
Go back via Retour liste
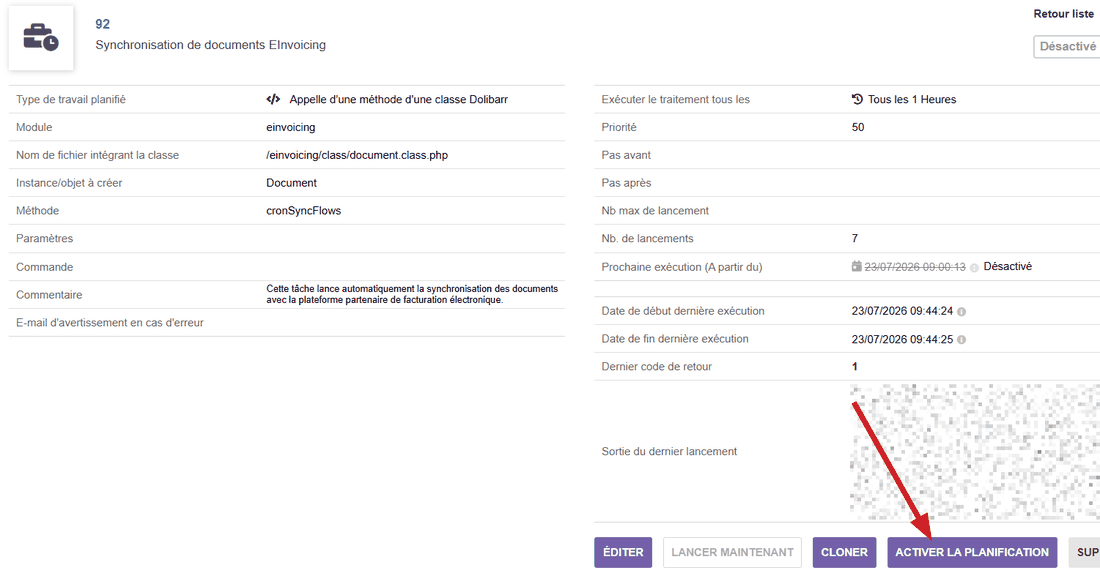(x=1063, y=13)
